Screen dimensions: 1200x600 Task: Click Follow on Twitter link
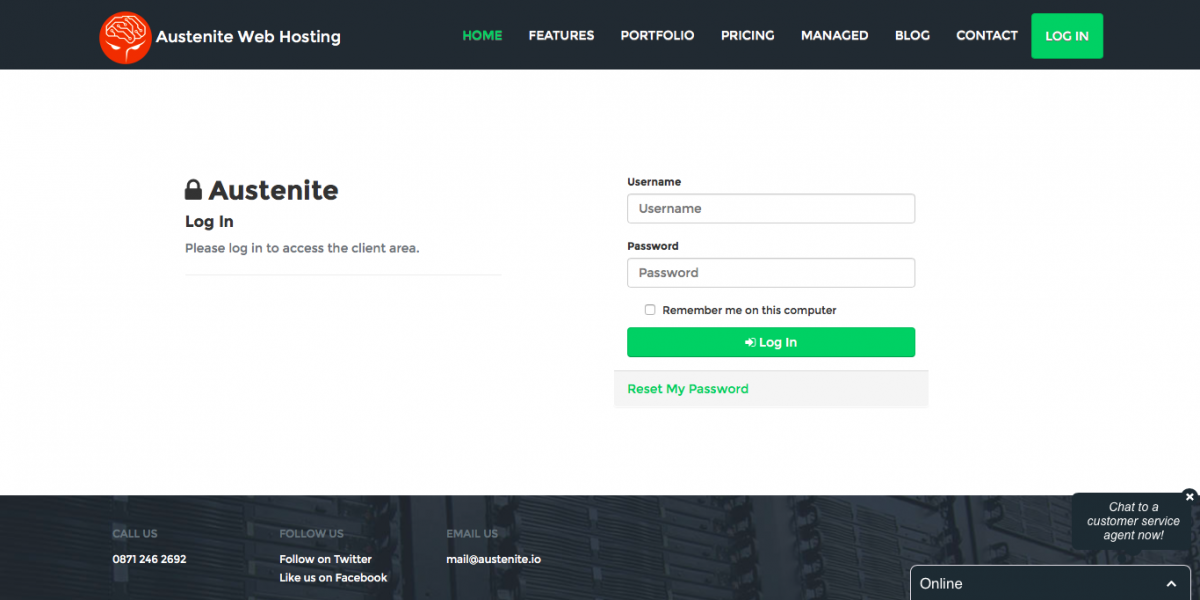click(x=325, y=559)
